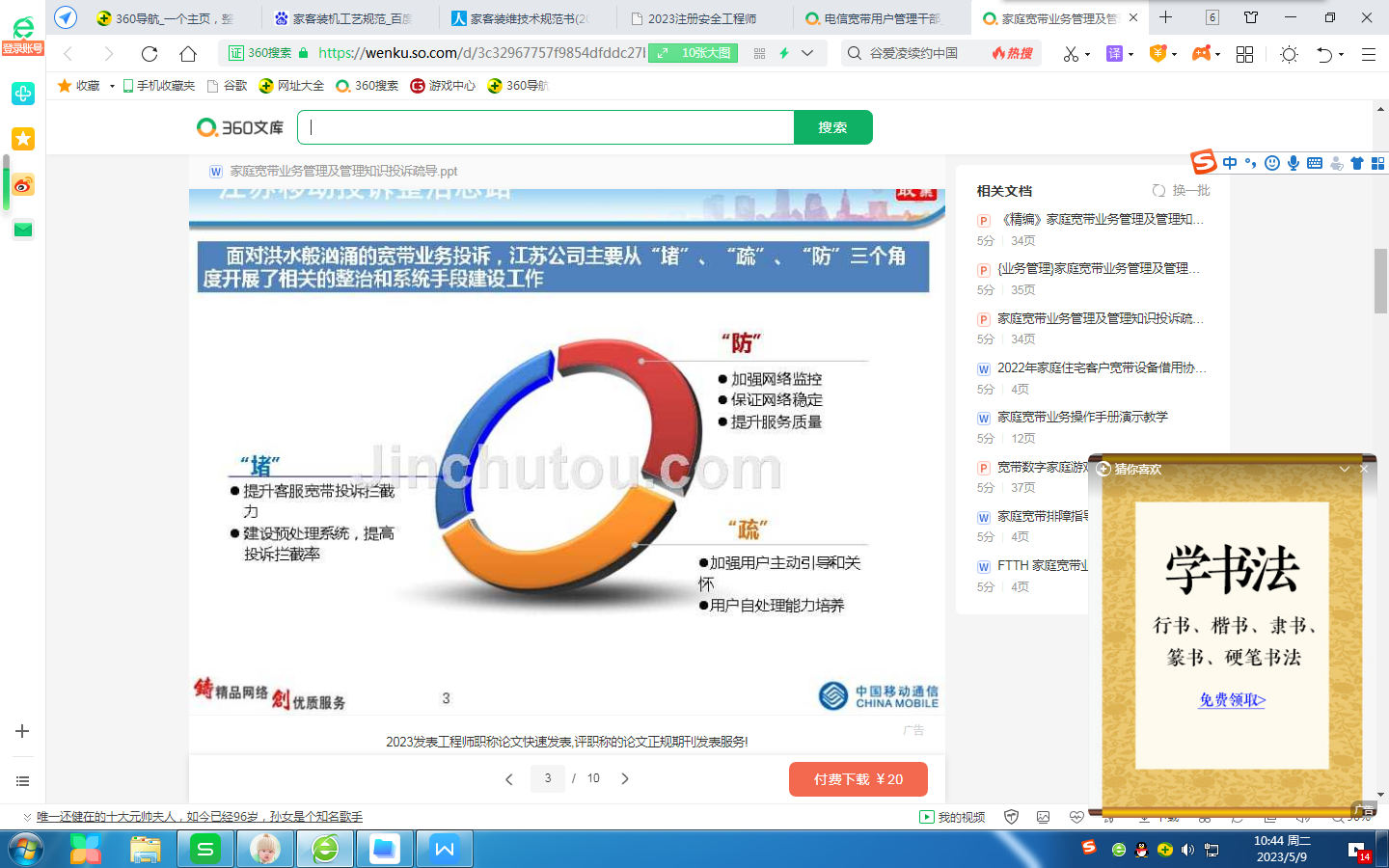The height and width of the screenshot is (868, 1389).
Task: Open the green mail icon in sidebar
Action: point(23,230)
